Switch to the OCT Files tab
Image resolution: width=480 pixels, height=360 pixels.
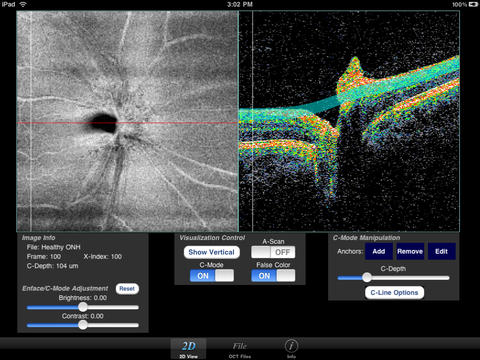coord(240,349)
